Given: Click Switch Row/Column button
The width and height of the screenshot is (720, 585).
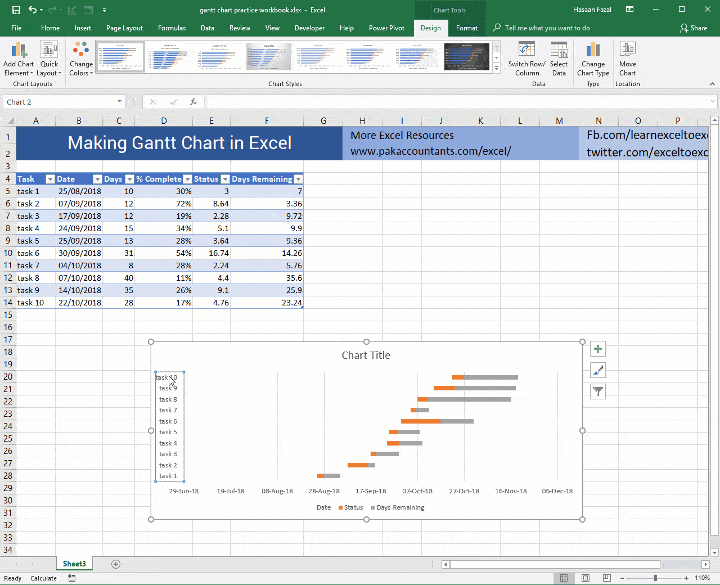Looking at the screenshot, I should pyautogui.click(x=527, y=59).
